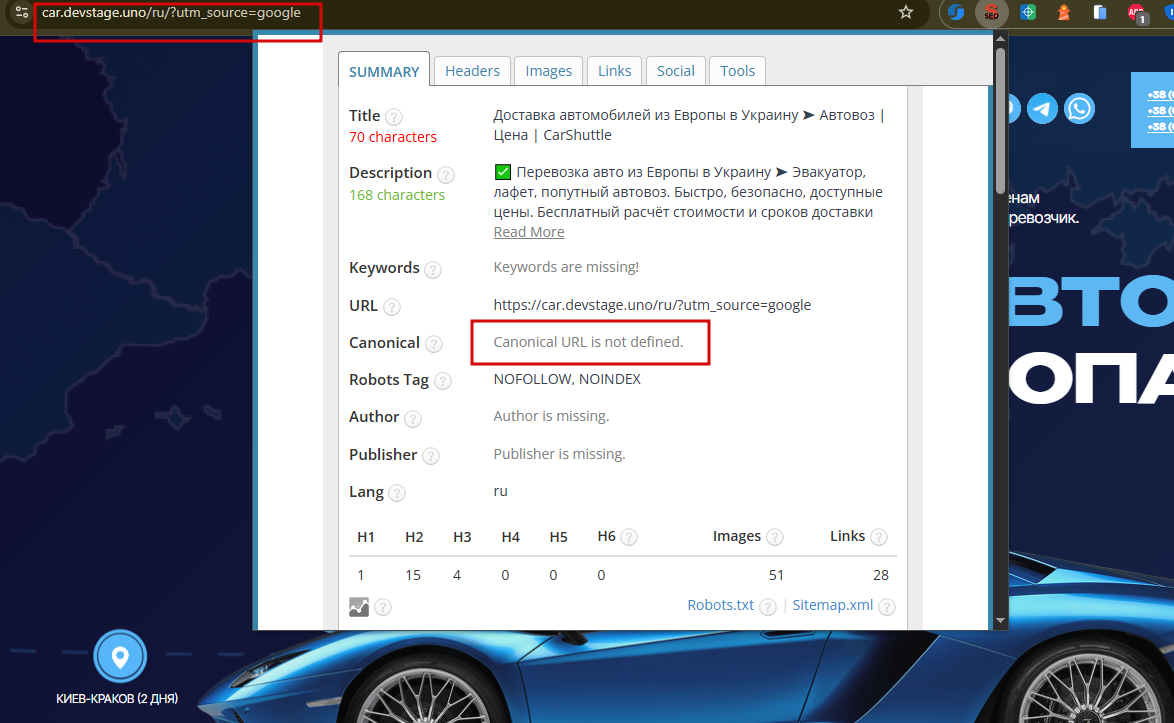Click the bookmark star icon in address bar
This screenshot has height=723, width=1174.
pos(906,13)
